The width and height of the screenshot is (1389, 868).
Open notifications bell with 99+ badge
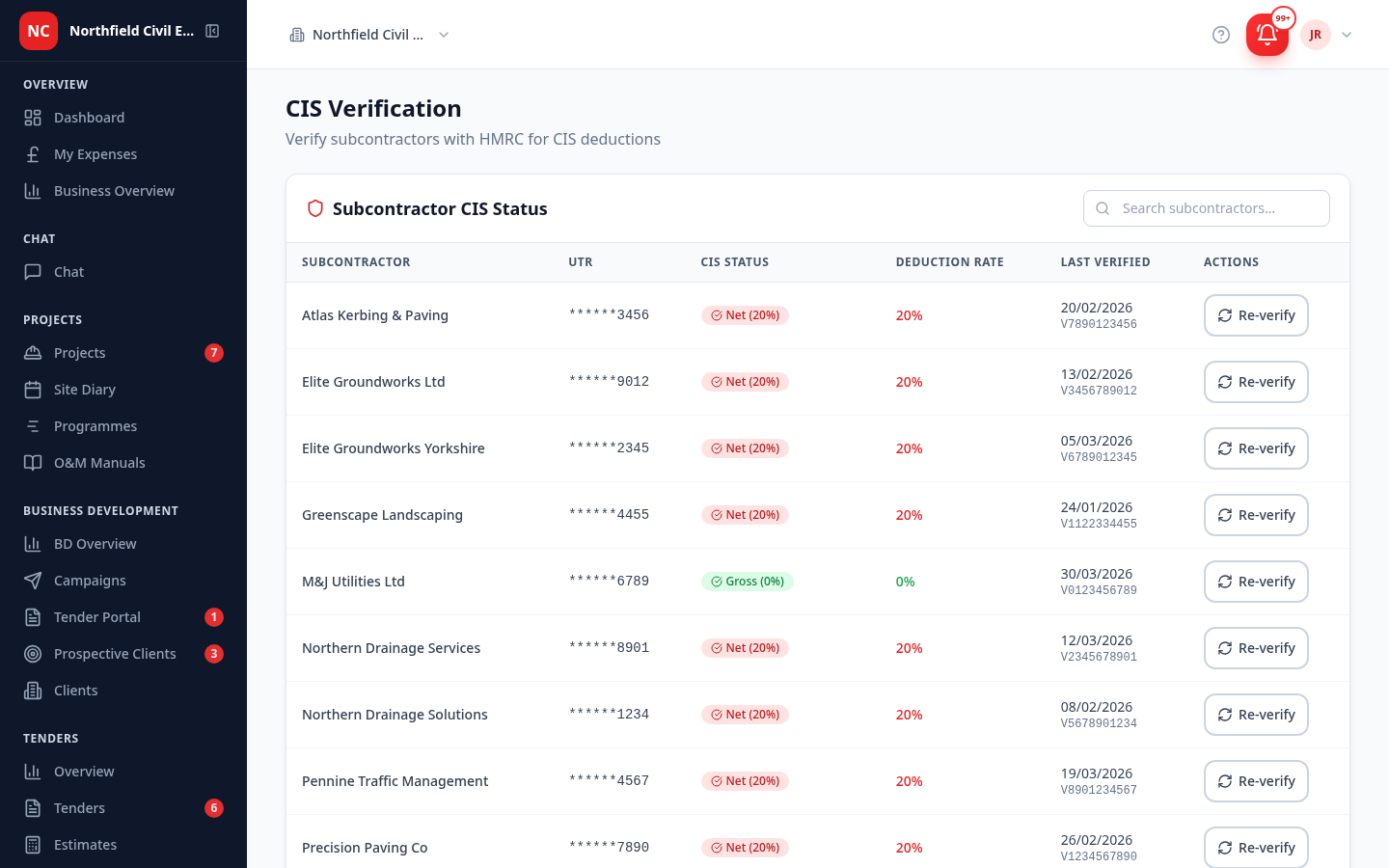(x=1267, y=35)
